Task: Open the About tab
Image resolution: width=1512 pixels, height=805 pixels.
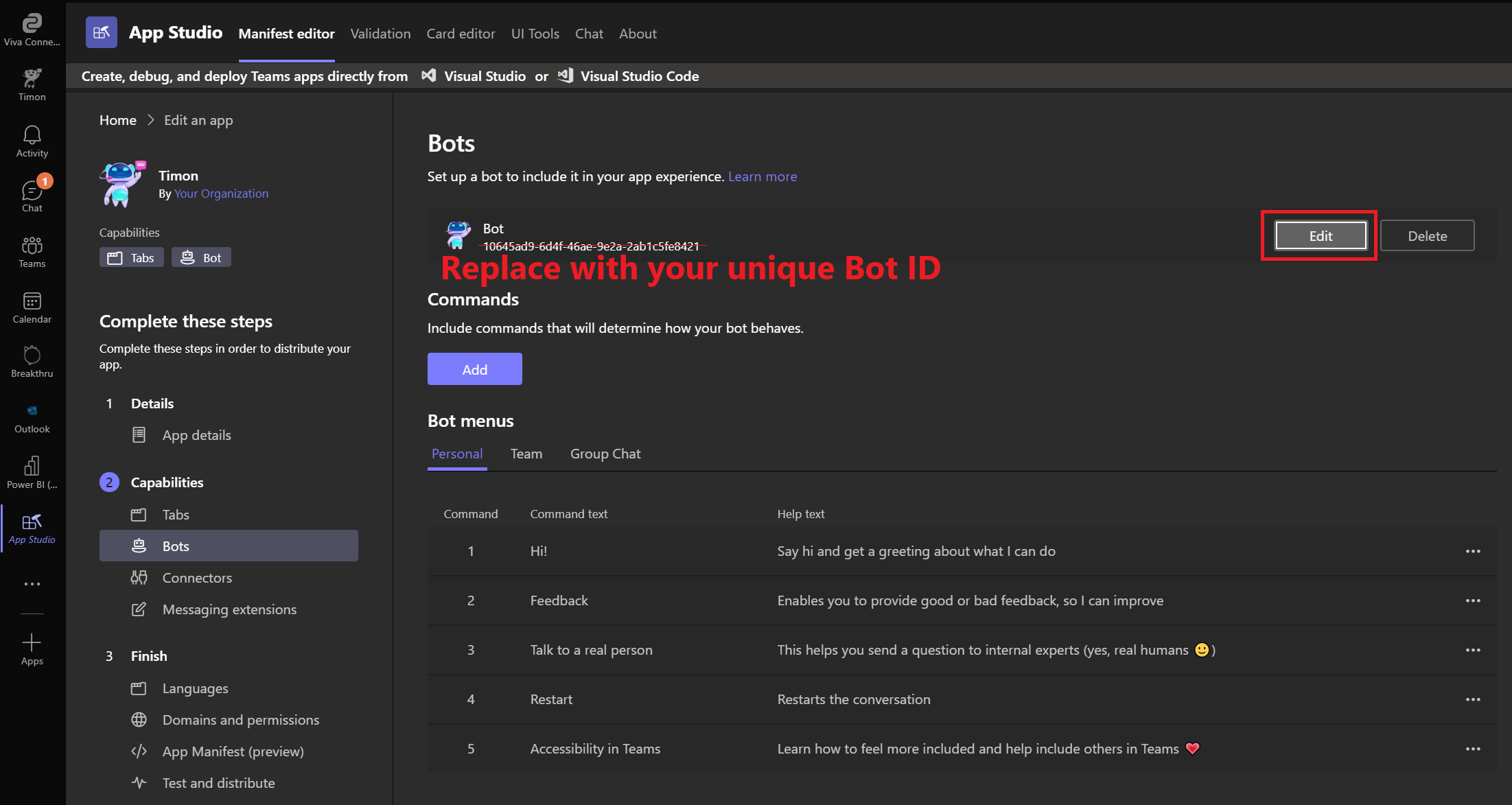Action: pyautogui.click(x=638, y=34)
